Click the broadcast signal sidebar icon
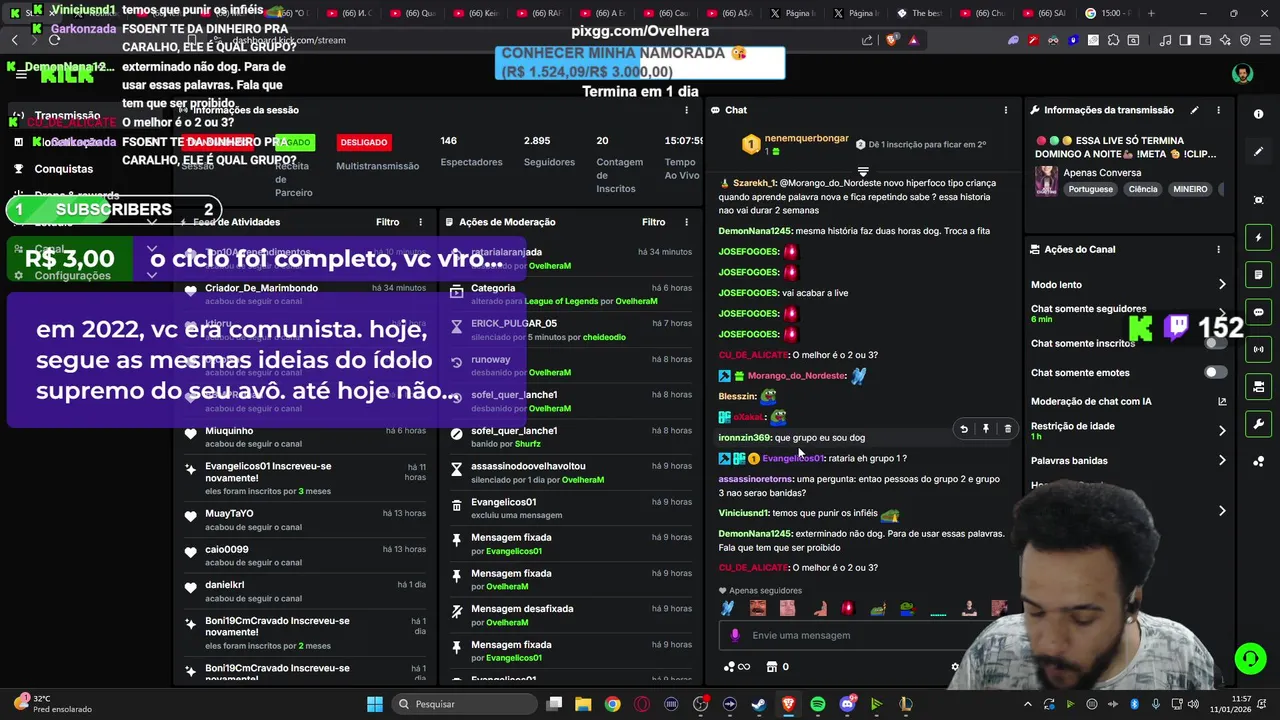Screen dimensions: 1280x720 pyautogui.click(x=1258, y=349)
